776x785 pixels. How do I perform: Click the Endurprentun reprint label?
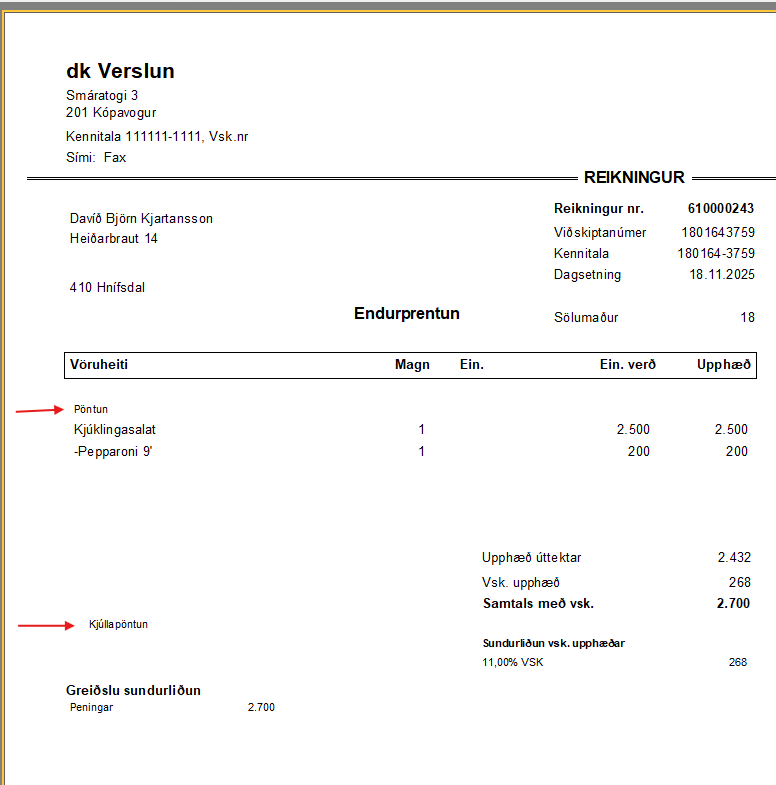click(406, 314)
